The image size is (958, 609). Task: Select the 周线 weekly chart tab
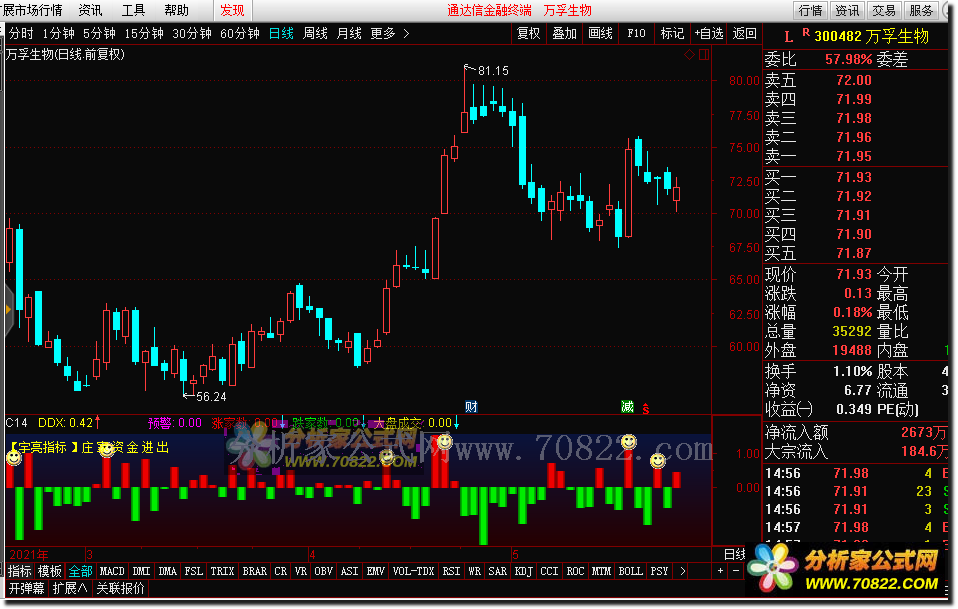click(x=315, y=34)
